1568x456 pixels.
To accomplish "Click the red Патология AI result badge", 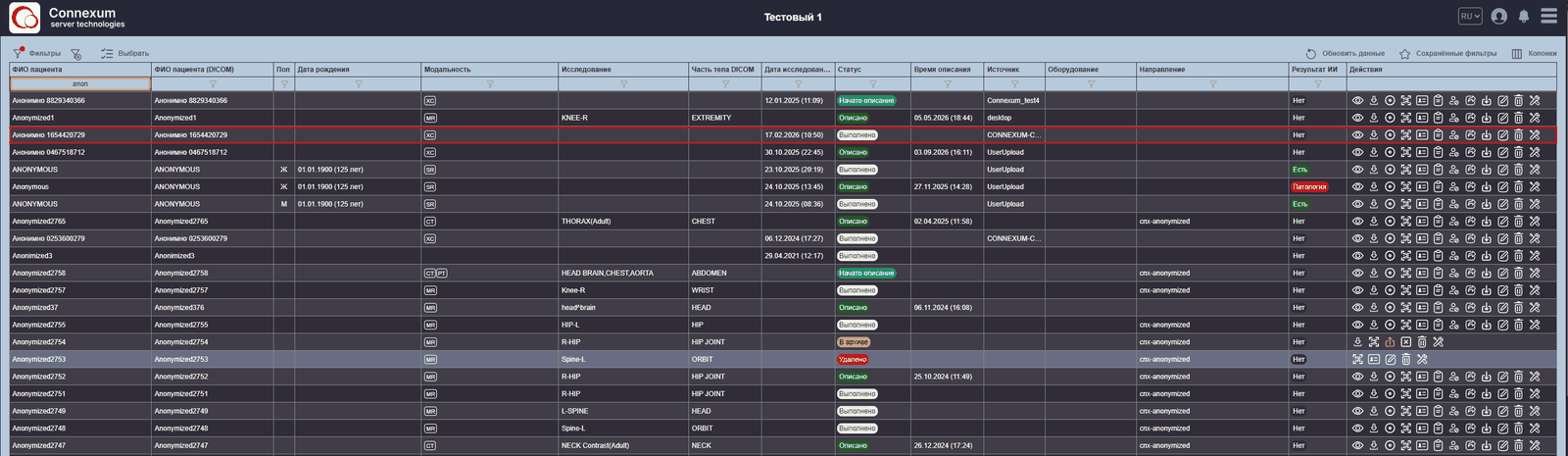I will pyautogui.click(x=1309, y=186).
